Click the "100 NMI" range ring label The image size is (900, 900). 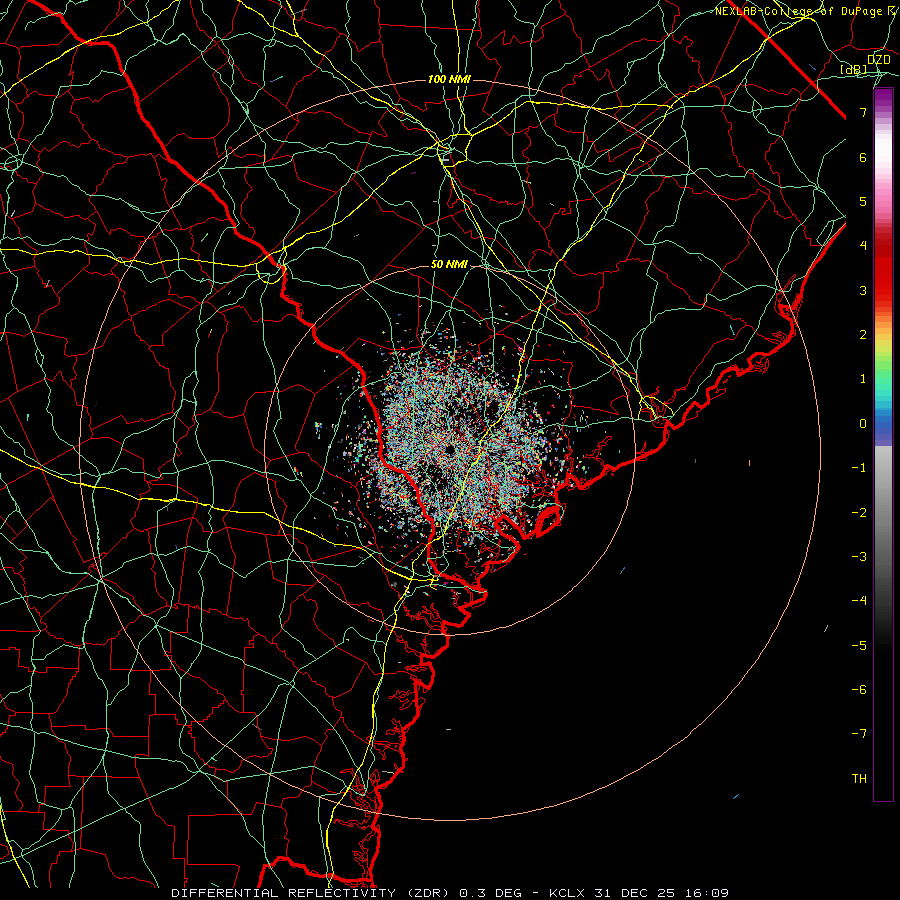[449, 79]
